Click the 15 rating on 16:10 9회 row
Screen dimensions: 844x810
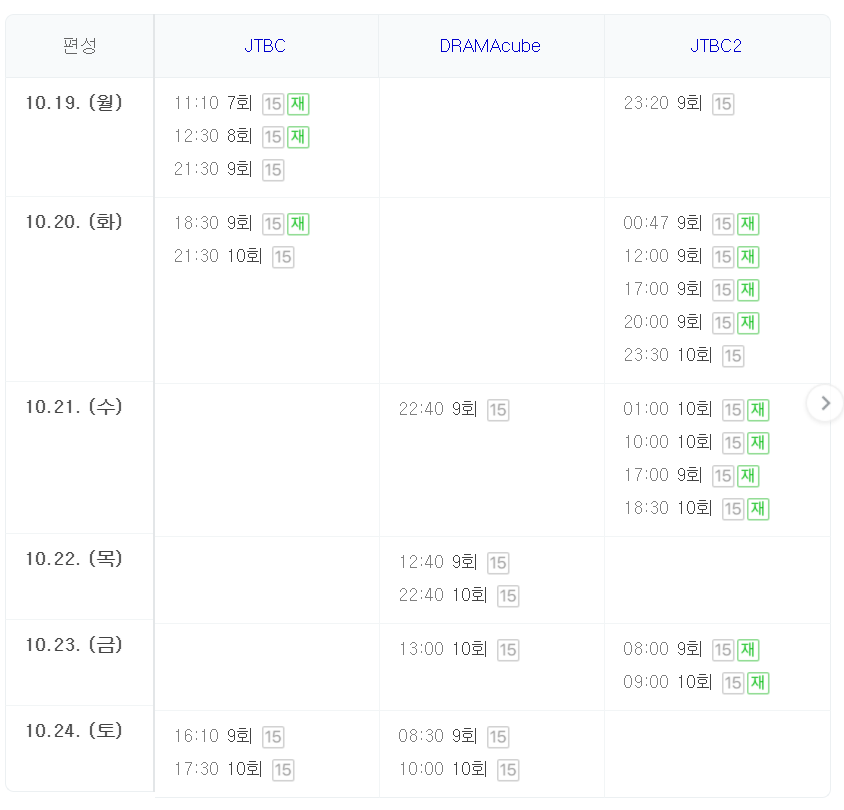pyautogui.click(x=273, y=737)
